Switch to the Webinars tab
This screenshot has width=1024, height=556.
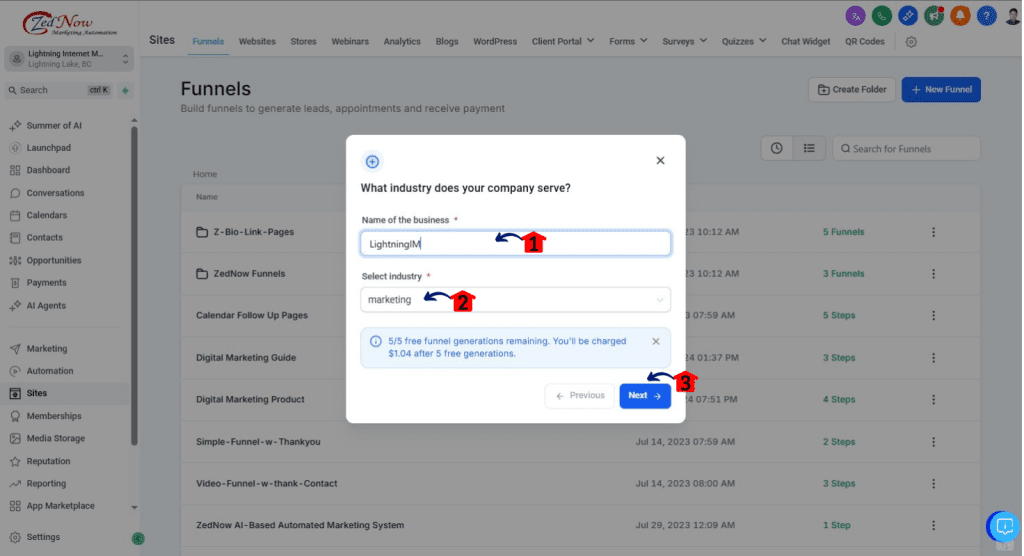[349, 41]
